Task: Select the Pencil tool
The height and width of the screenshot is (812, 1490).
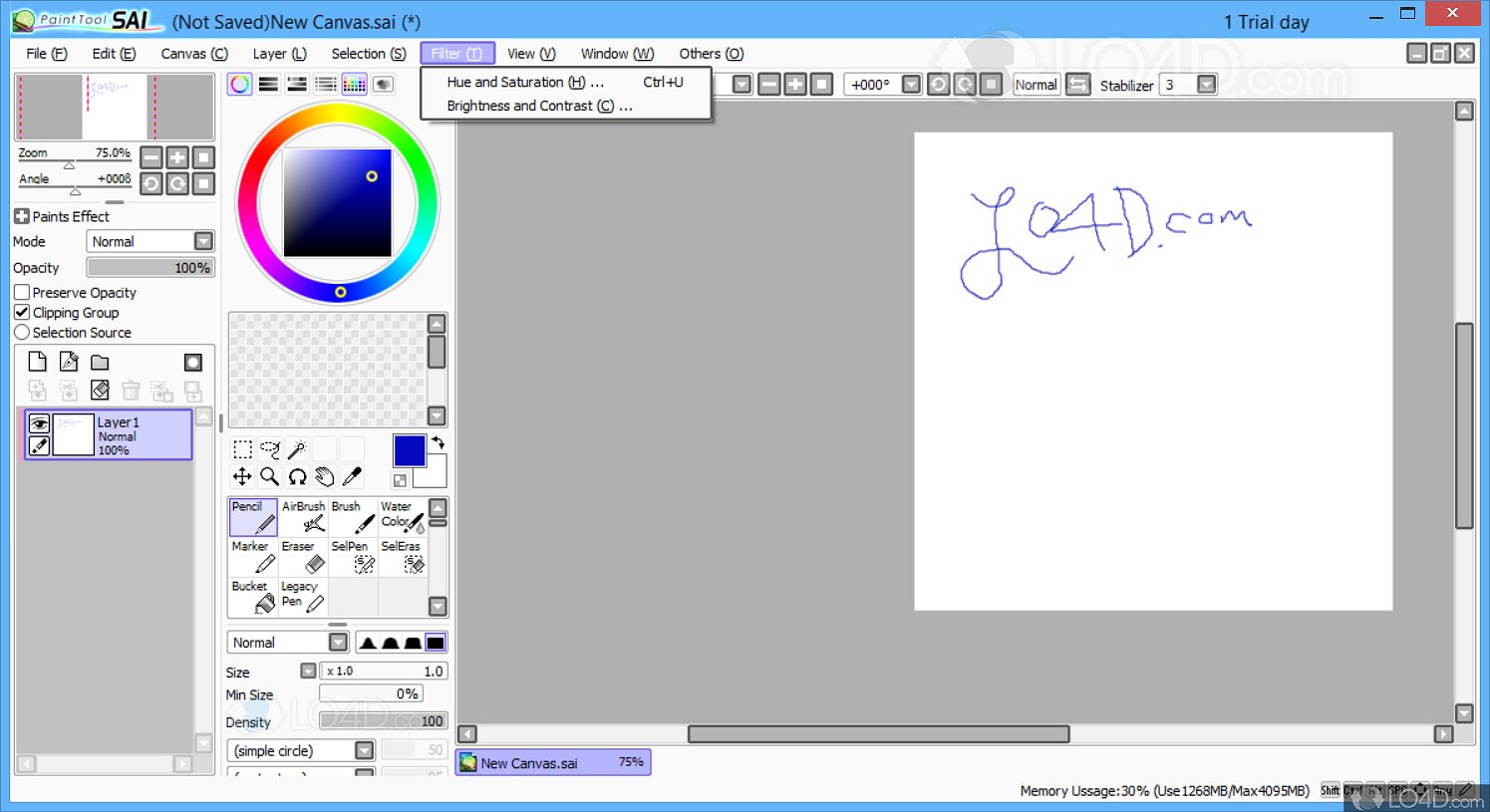Action: click(x=253, y=517)
